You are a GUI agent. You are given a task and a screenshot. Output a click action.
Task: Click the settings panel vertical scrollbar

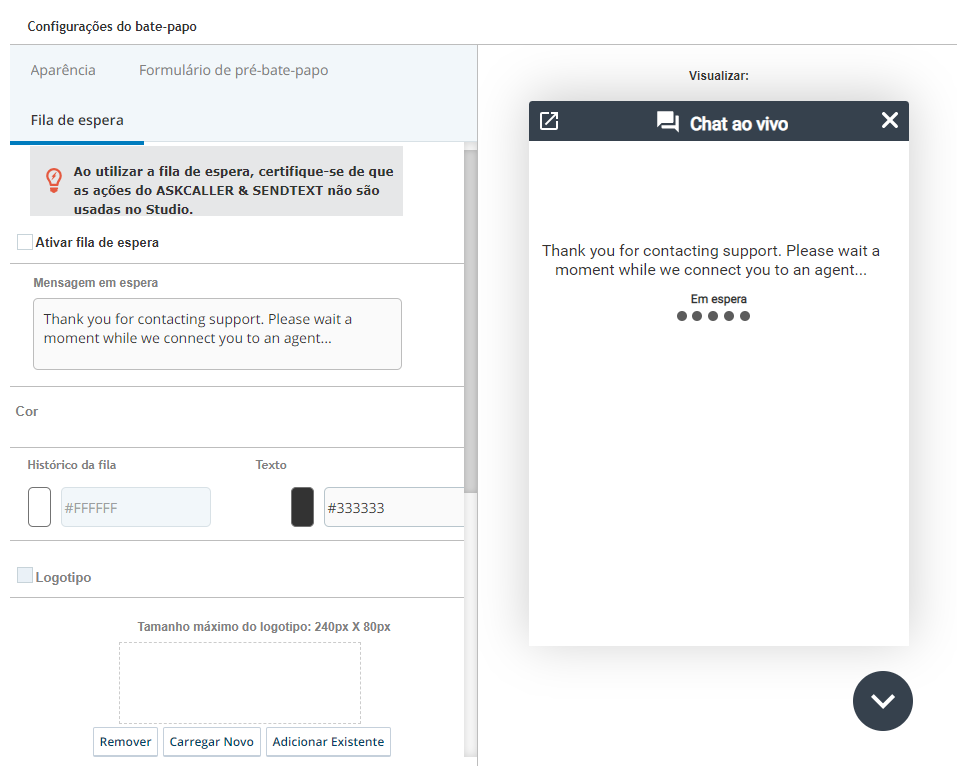pos(470,319)
